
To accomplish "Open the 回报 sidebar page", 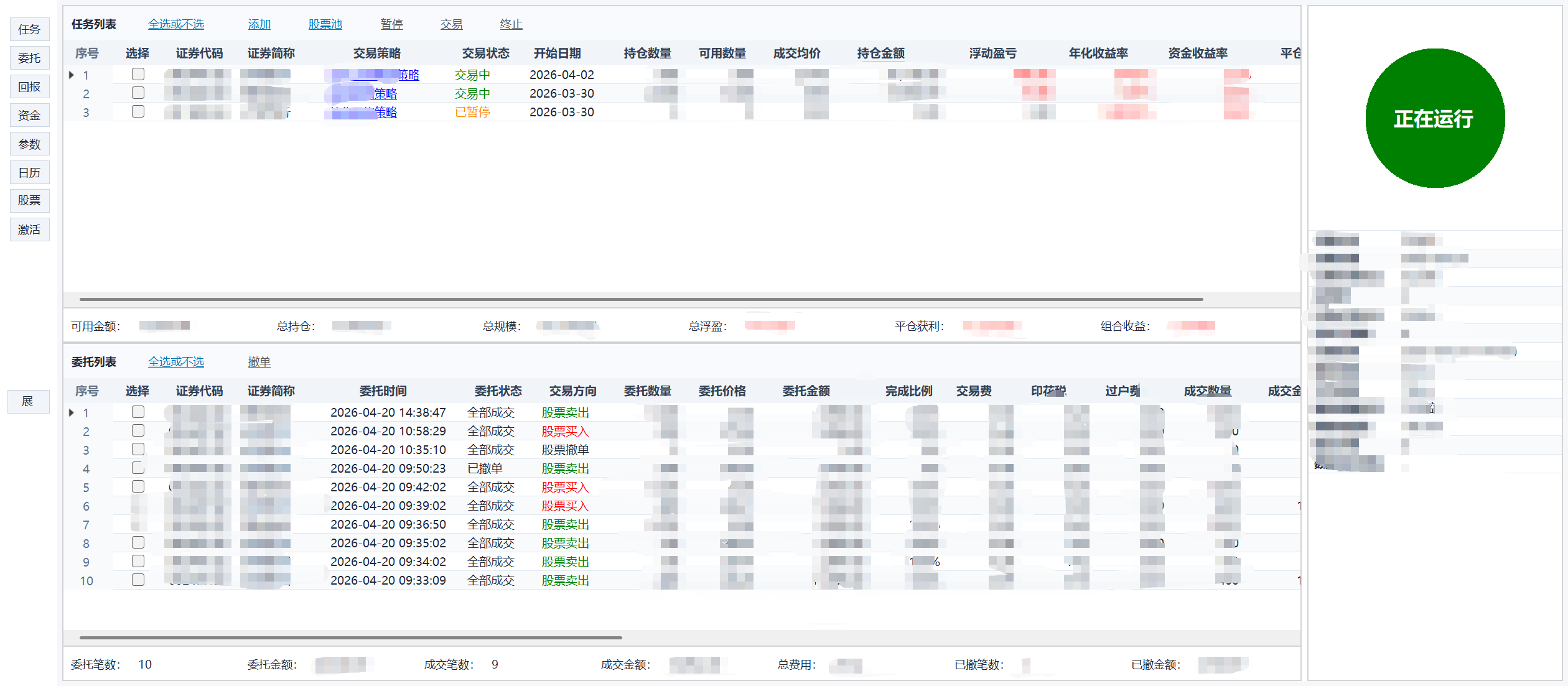I will pos(29,86).
